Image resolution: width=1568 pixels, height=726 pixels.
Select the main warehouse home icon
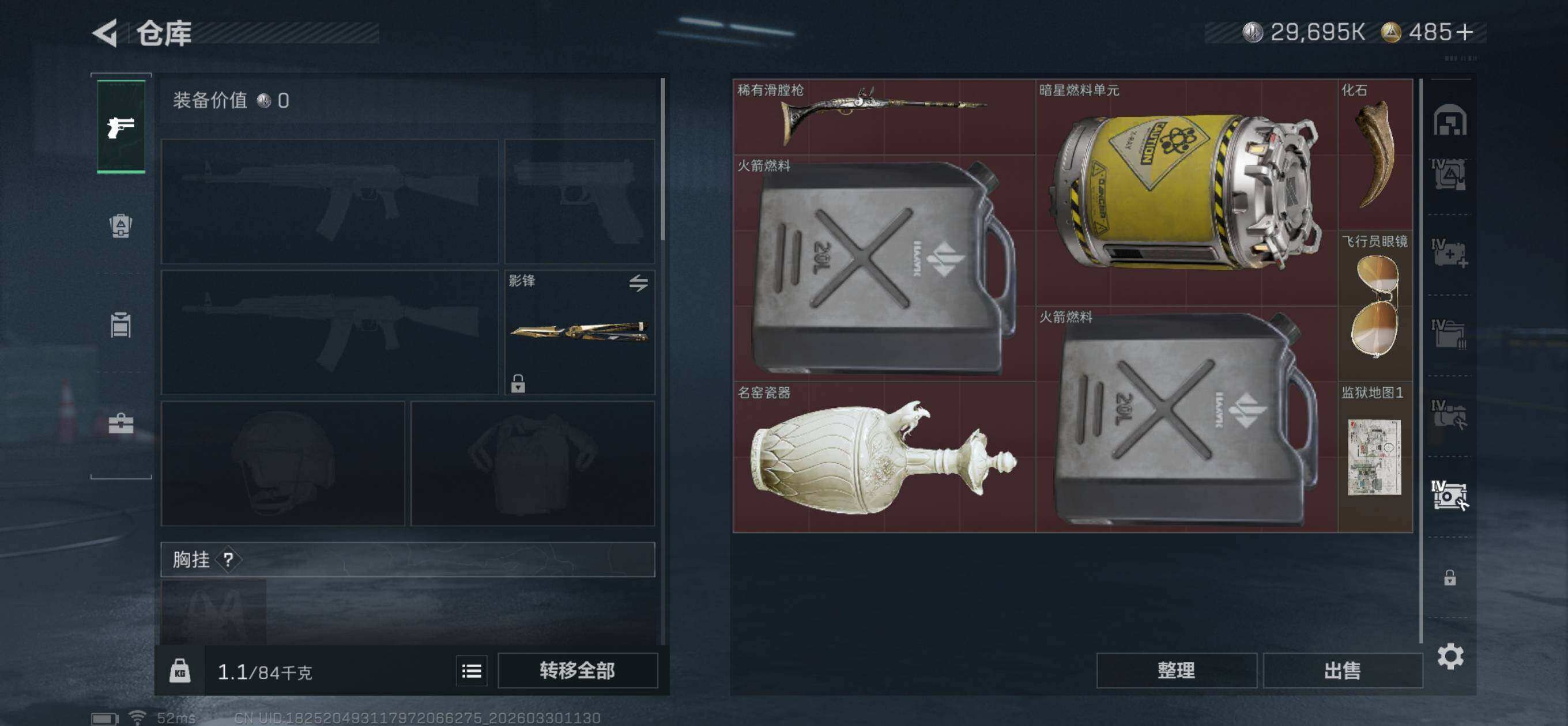point(1450,119)
